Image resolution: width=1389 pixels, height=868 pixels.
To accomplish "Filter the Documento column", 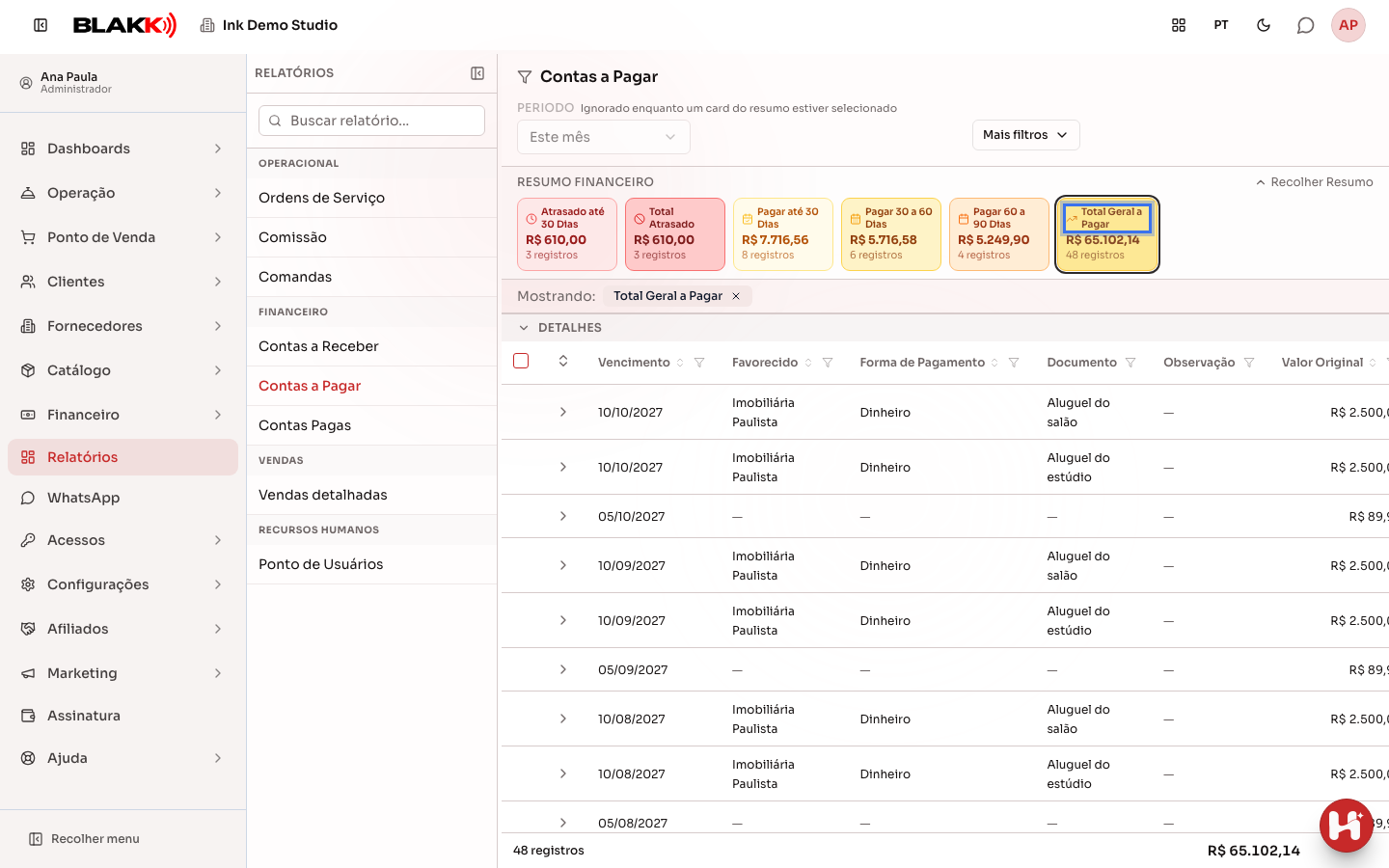I will click(1130, 363).
